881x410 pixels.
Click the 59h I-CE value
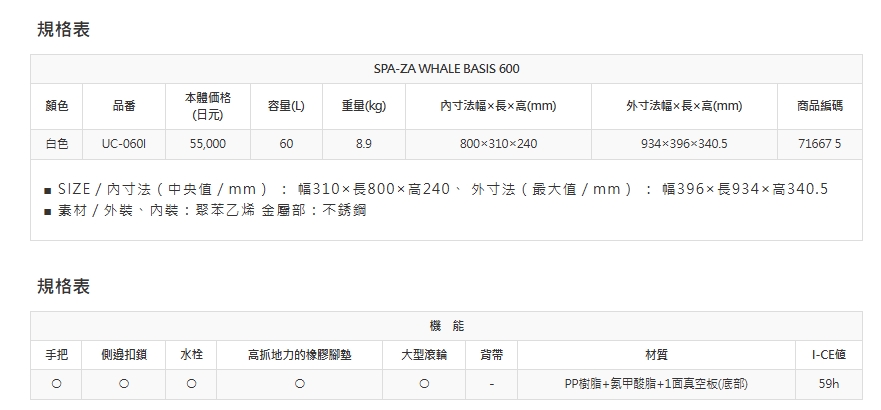tap(828, 384)
